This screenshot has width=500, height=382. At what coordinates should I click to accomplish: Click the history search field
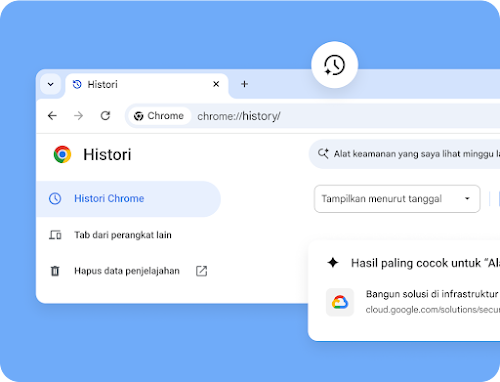coord(404,154)
